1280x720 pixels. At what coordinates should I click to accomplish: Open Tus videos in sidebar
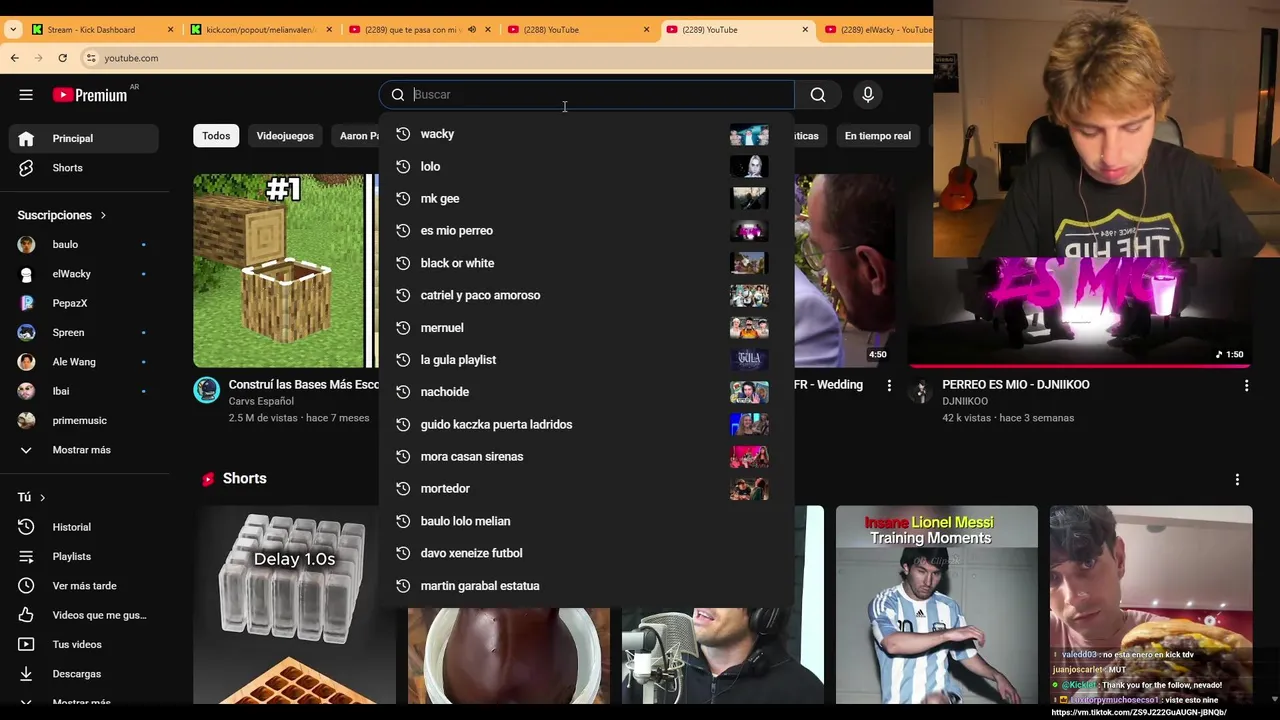pyautogui.click(x=83, y=644)
